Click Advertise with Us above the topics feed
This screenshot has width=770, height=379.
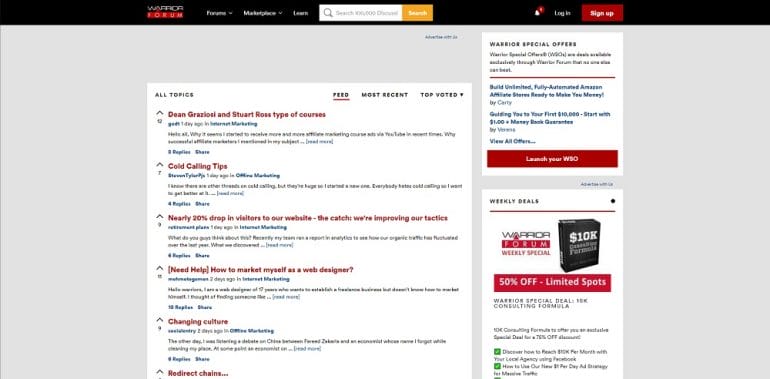(441, 37)
